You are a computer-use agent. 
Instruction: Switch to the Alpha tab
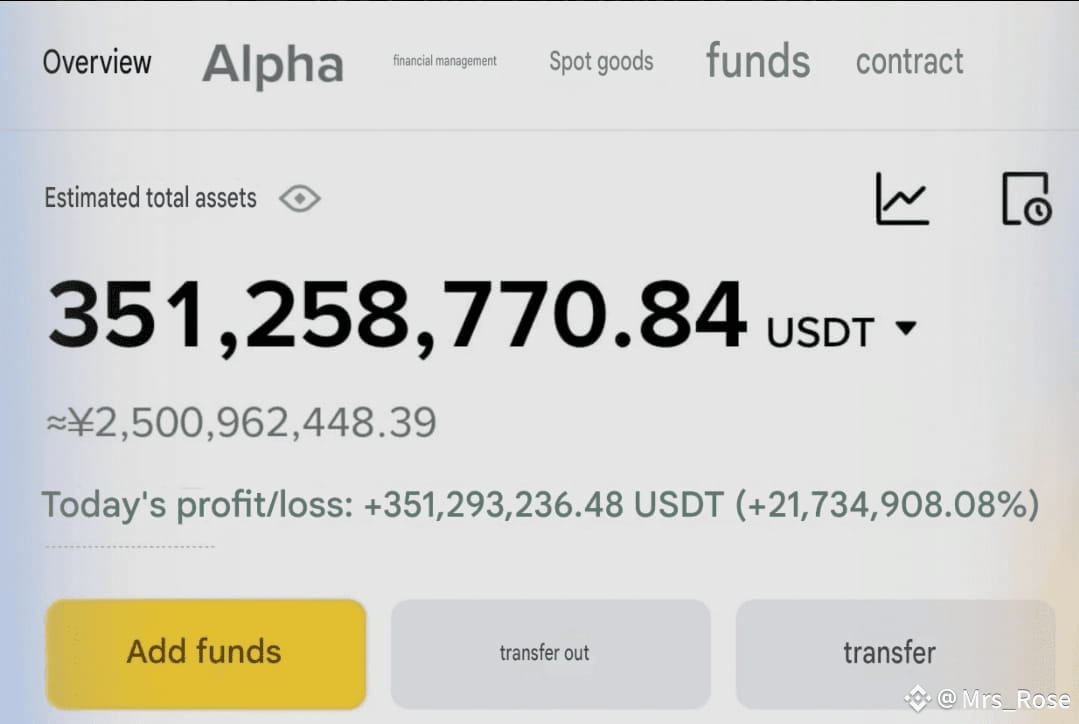[x=273, y=64]
